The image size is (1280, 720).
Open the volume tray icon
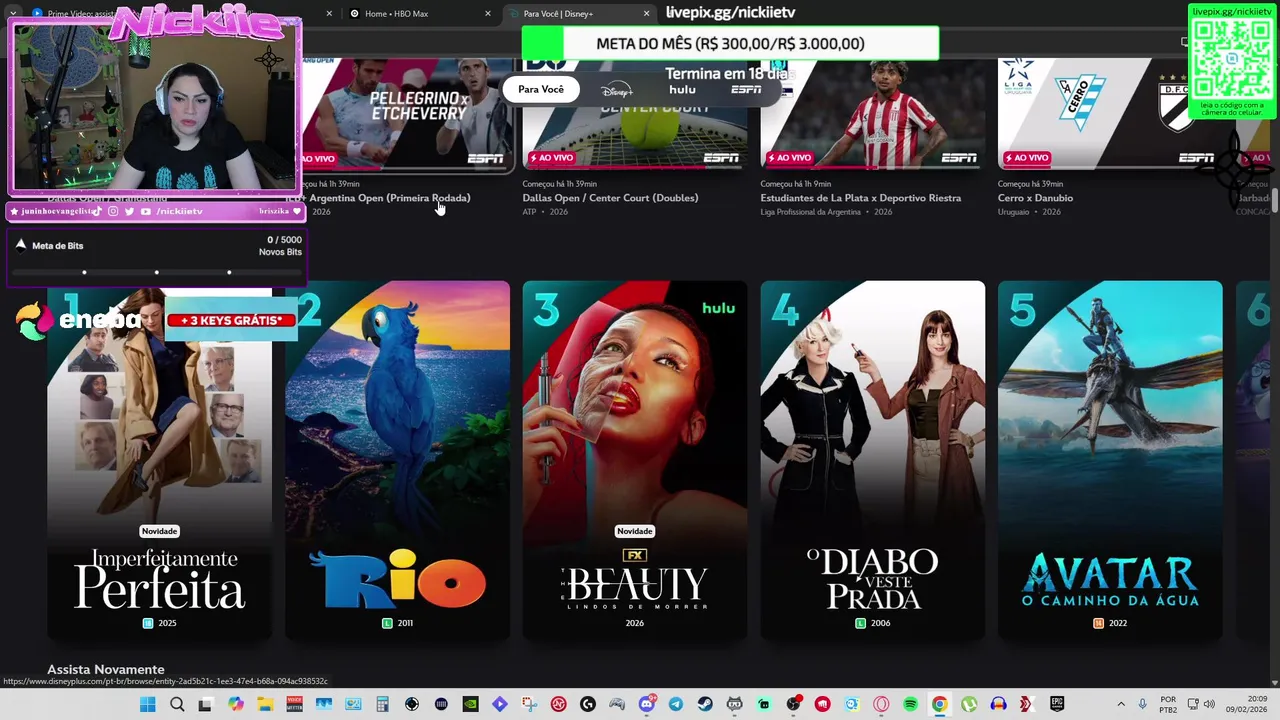[1211, 704]
